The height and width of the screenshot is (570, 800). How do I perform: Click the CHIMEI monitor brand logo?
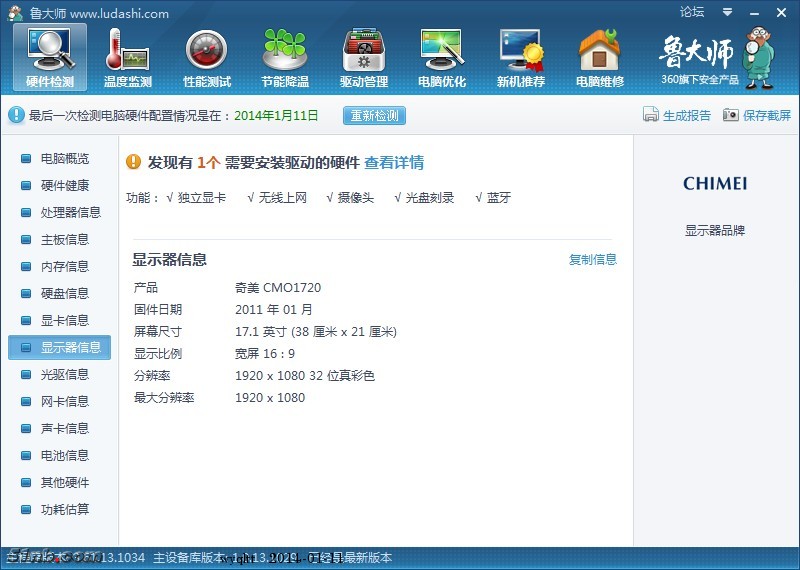[715, 184]
